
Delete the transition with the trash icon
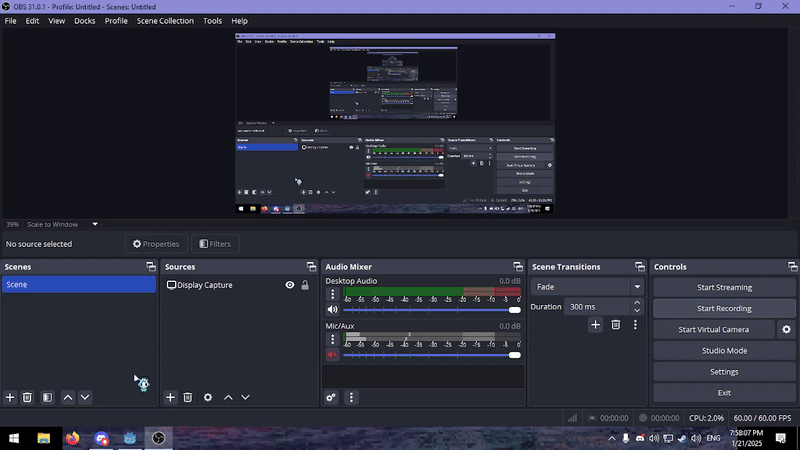(x=616, y=325)
